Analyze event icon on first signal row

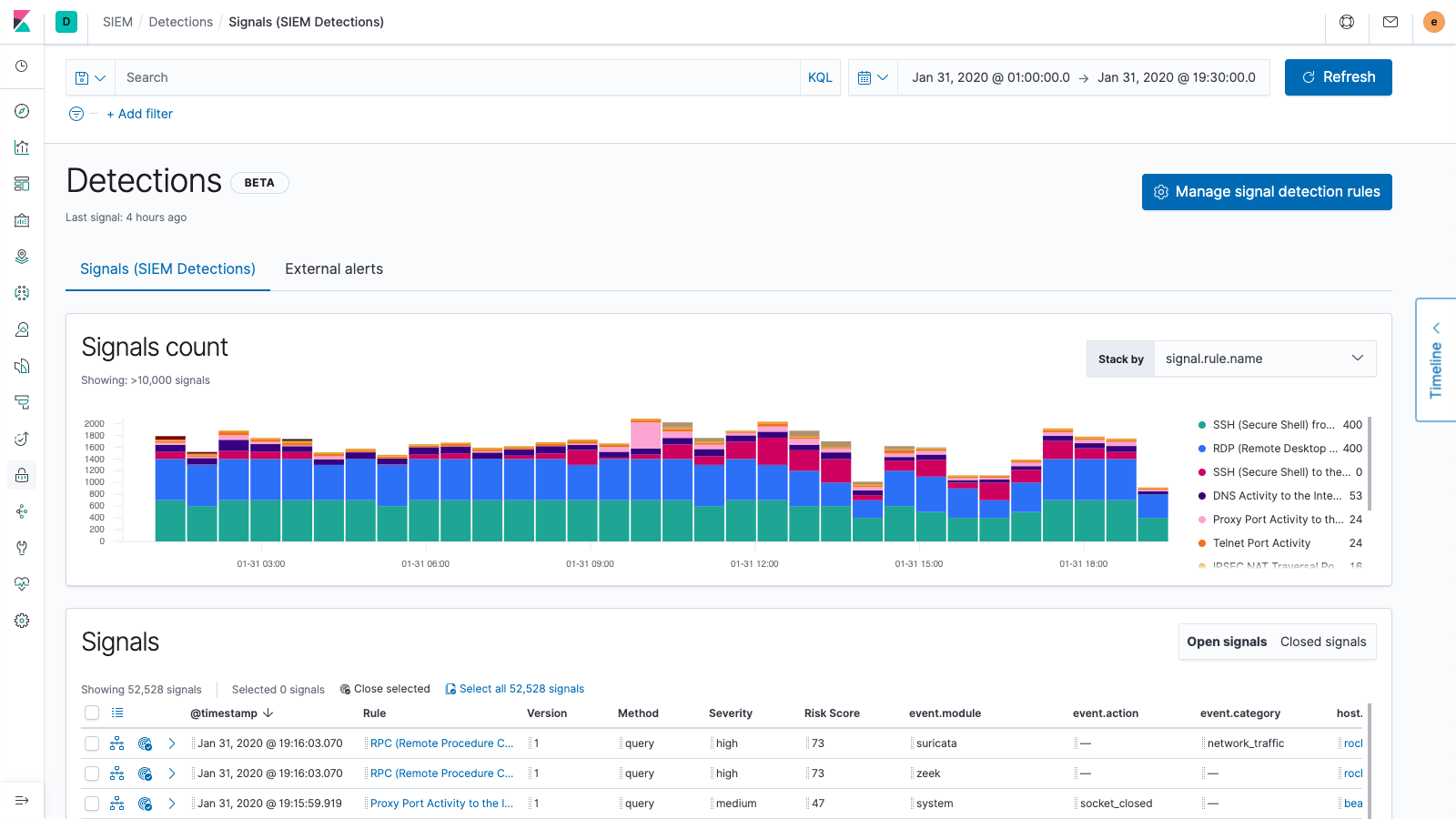tap(116, 743)
